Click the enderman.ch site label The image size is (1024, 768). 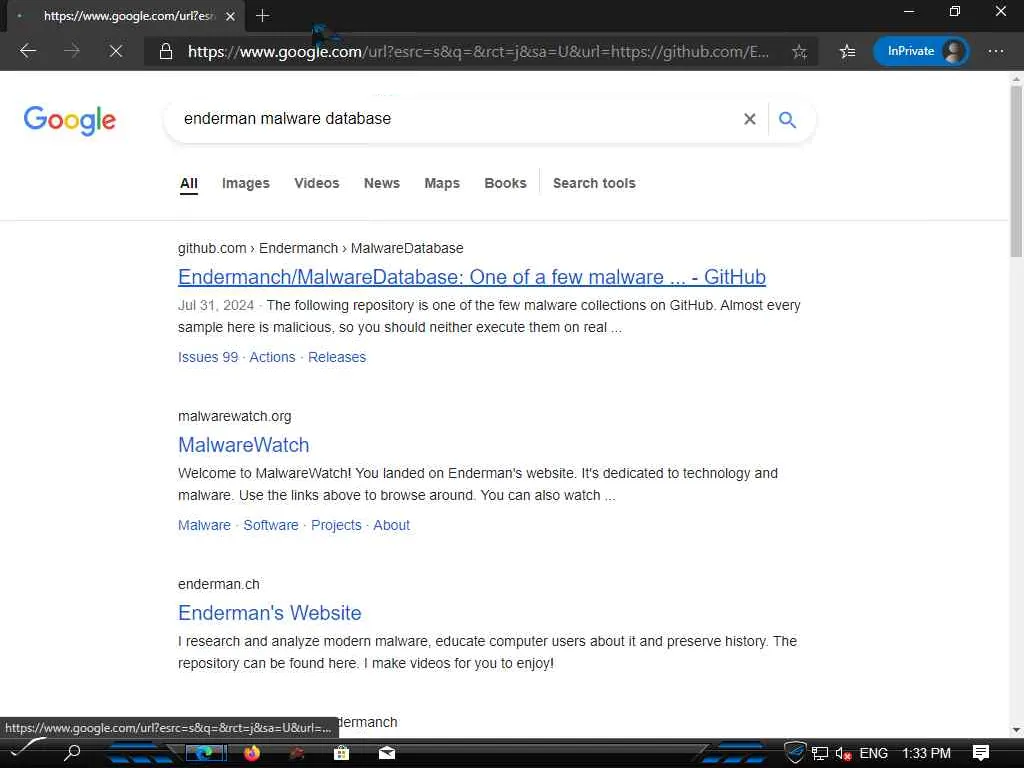(x=219, y=584)
